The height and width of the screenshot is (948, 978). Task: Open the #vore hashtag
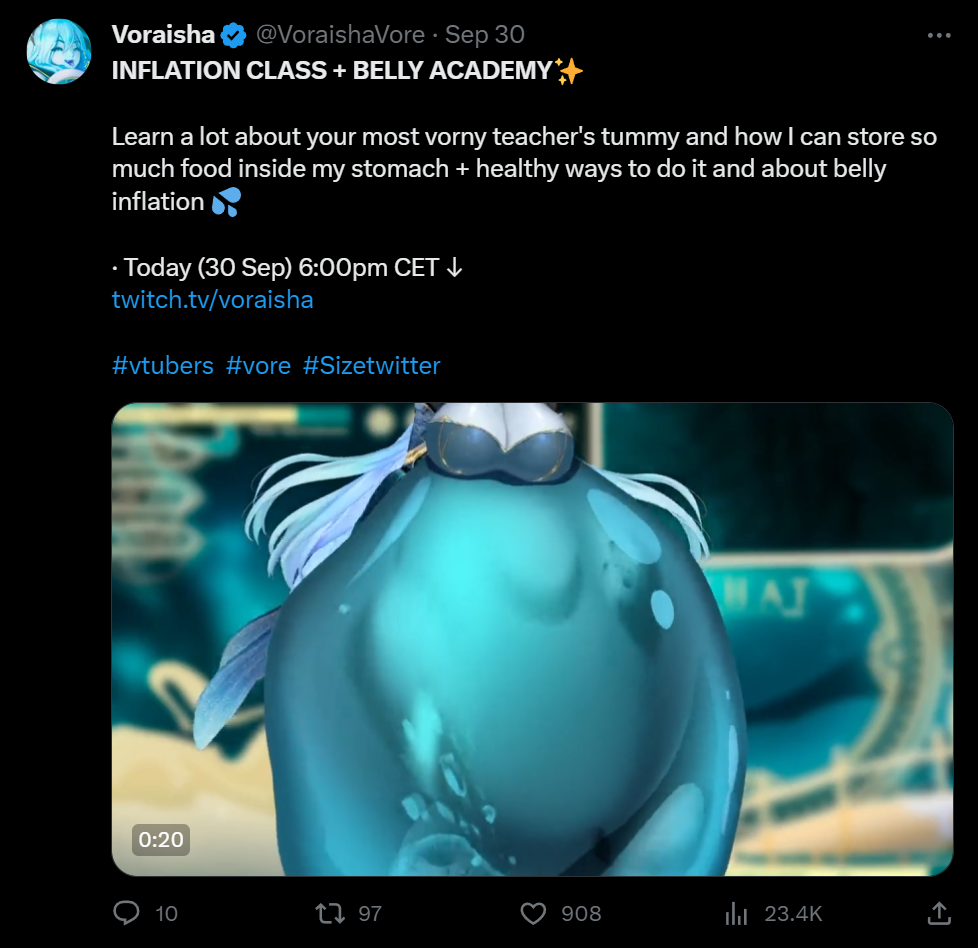tap(258, 365)
